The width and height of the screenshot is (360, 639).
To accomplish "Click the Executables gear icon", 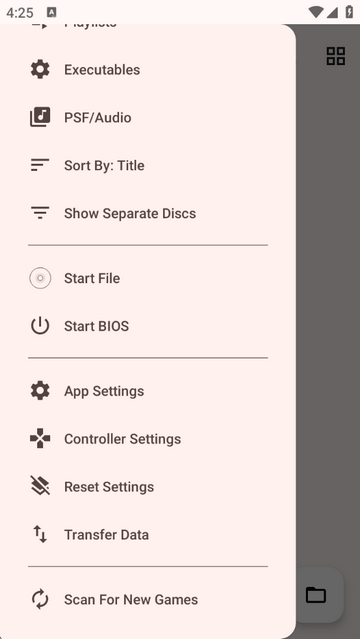I will click(40, 70).
